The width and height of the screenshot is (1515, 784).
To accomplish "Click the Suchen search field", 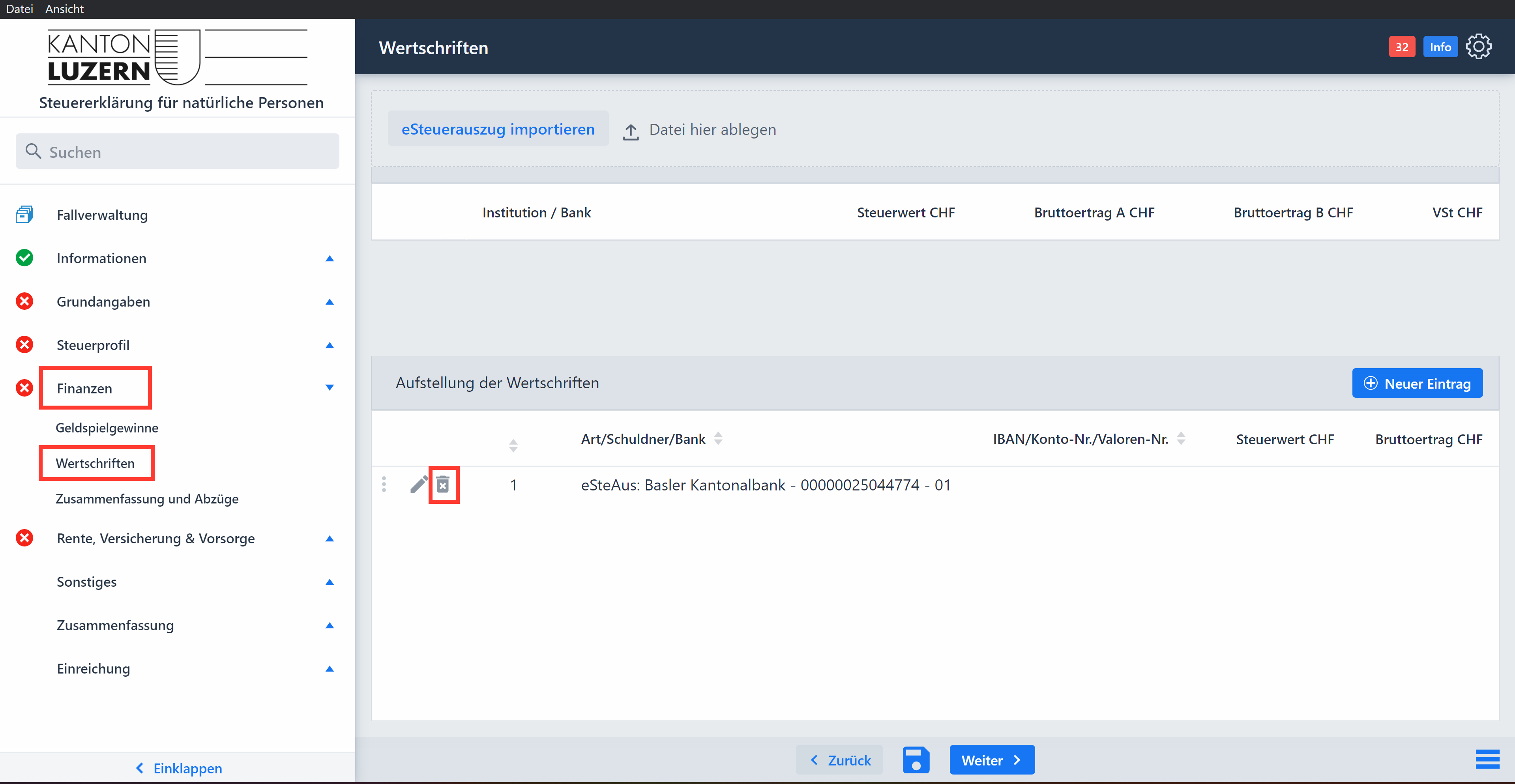I will click(178, 152).
